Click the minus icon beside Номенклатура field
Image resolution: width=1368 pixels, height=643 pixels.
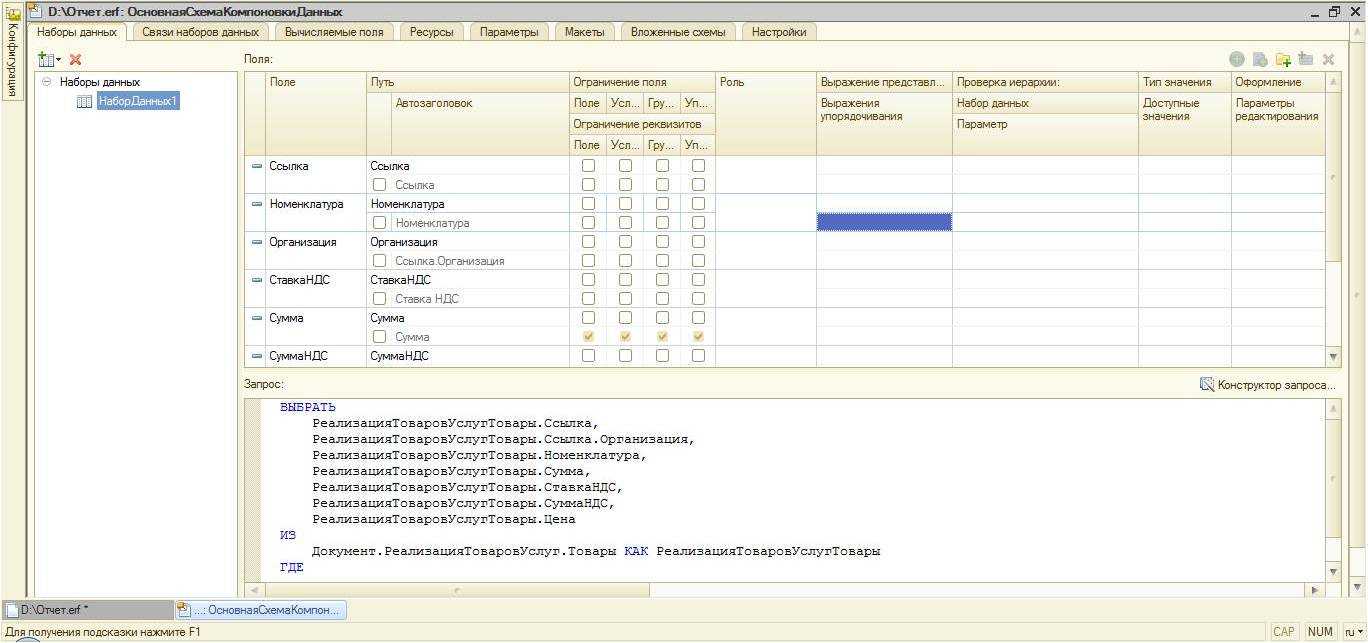point(257,204)
